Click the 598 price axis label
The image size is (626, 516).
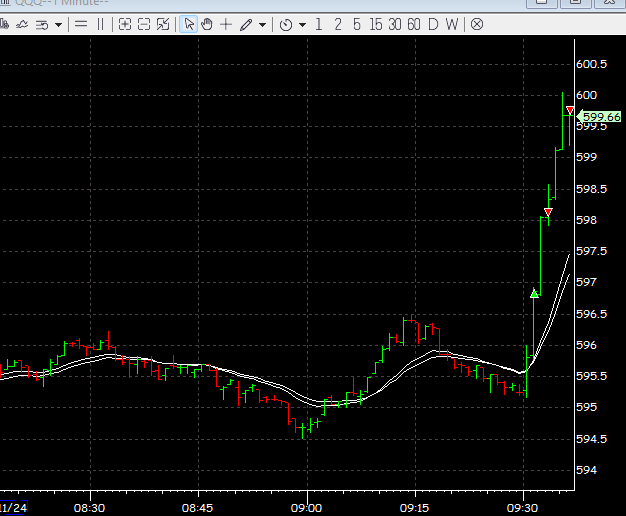tap(586, 220)
